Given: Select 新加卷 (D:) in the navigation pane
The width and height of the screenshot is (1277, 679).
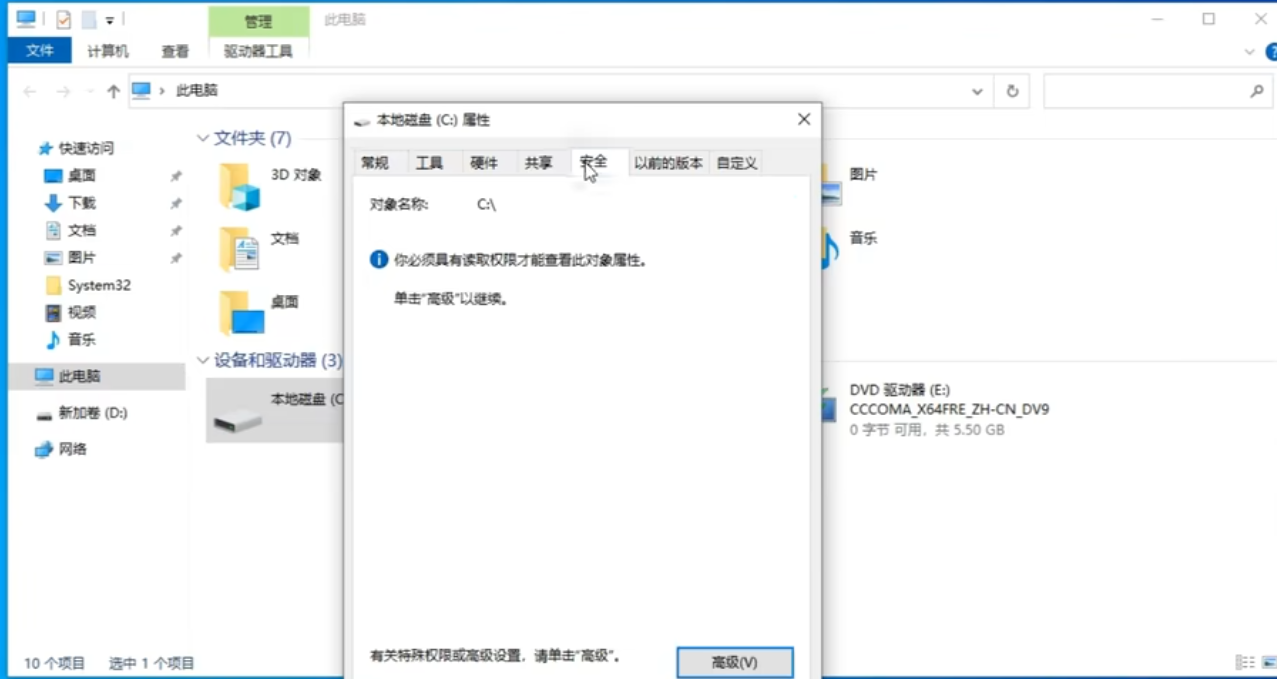Looking at the screenshot, I should [x=92, y=413].
